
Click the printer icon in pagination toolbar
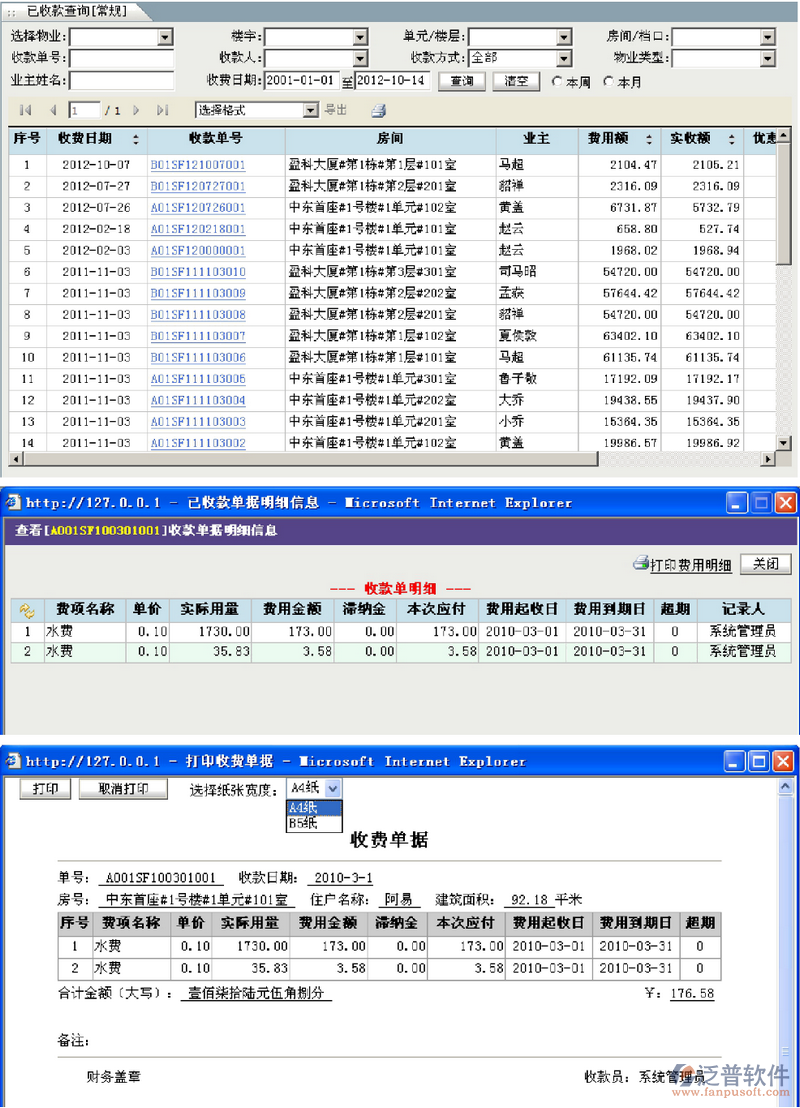tap(379, 110)
